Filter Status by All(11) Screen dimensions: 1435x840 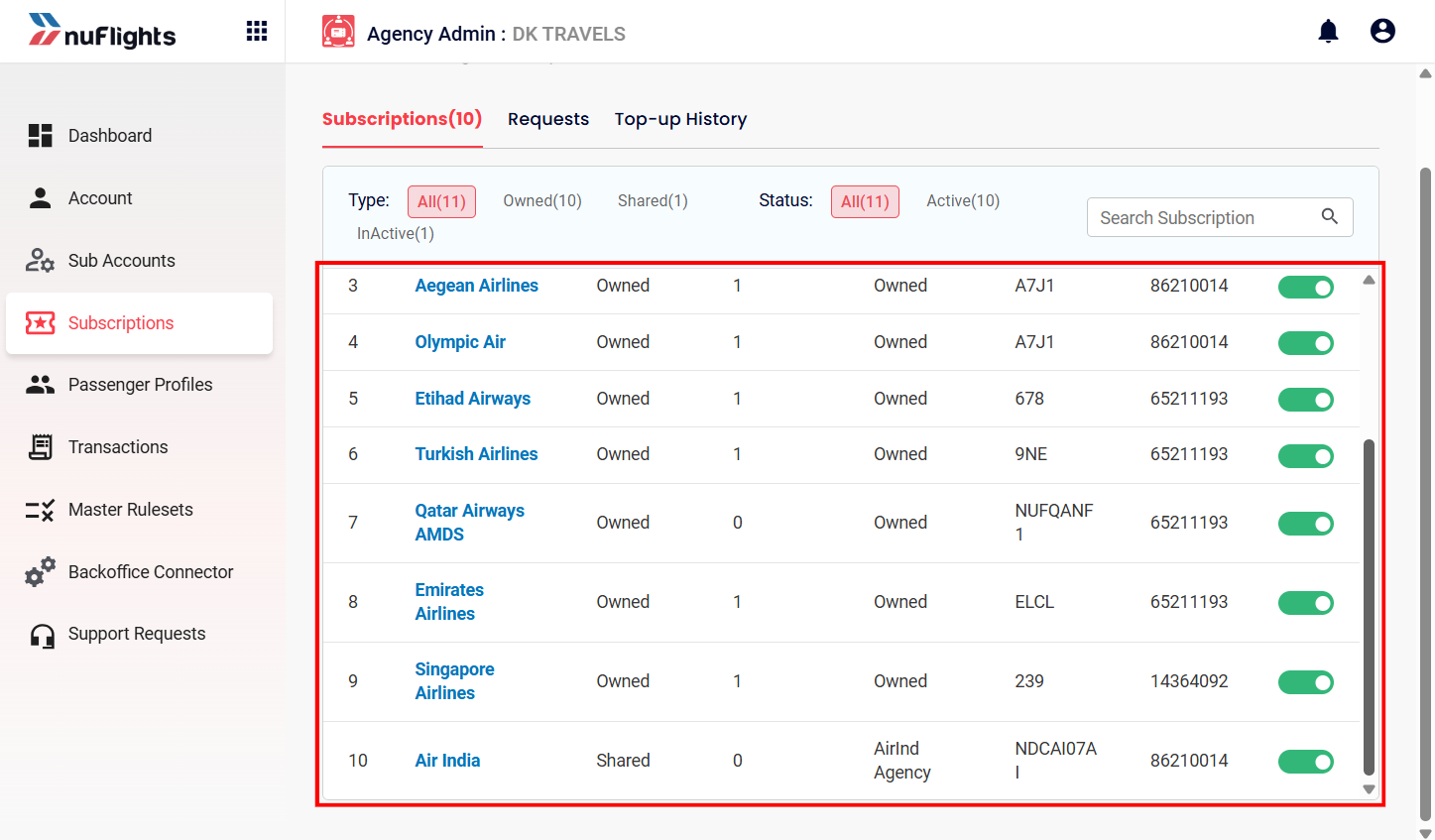865,201
